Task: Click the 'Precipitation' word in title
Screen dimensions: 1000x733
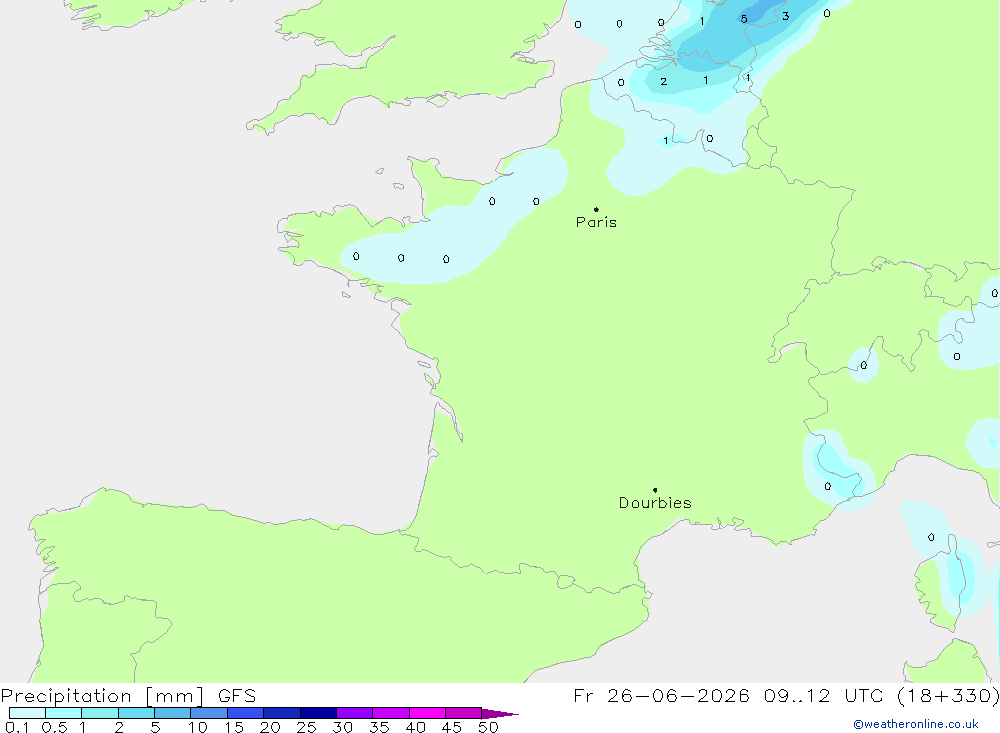Action: [66, 696]
